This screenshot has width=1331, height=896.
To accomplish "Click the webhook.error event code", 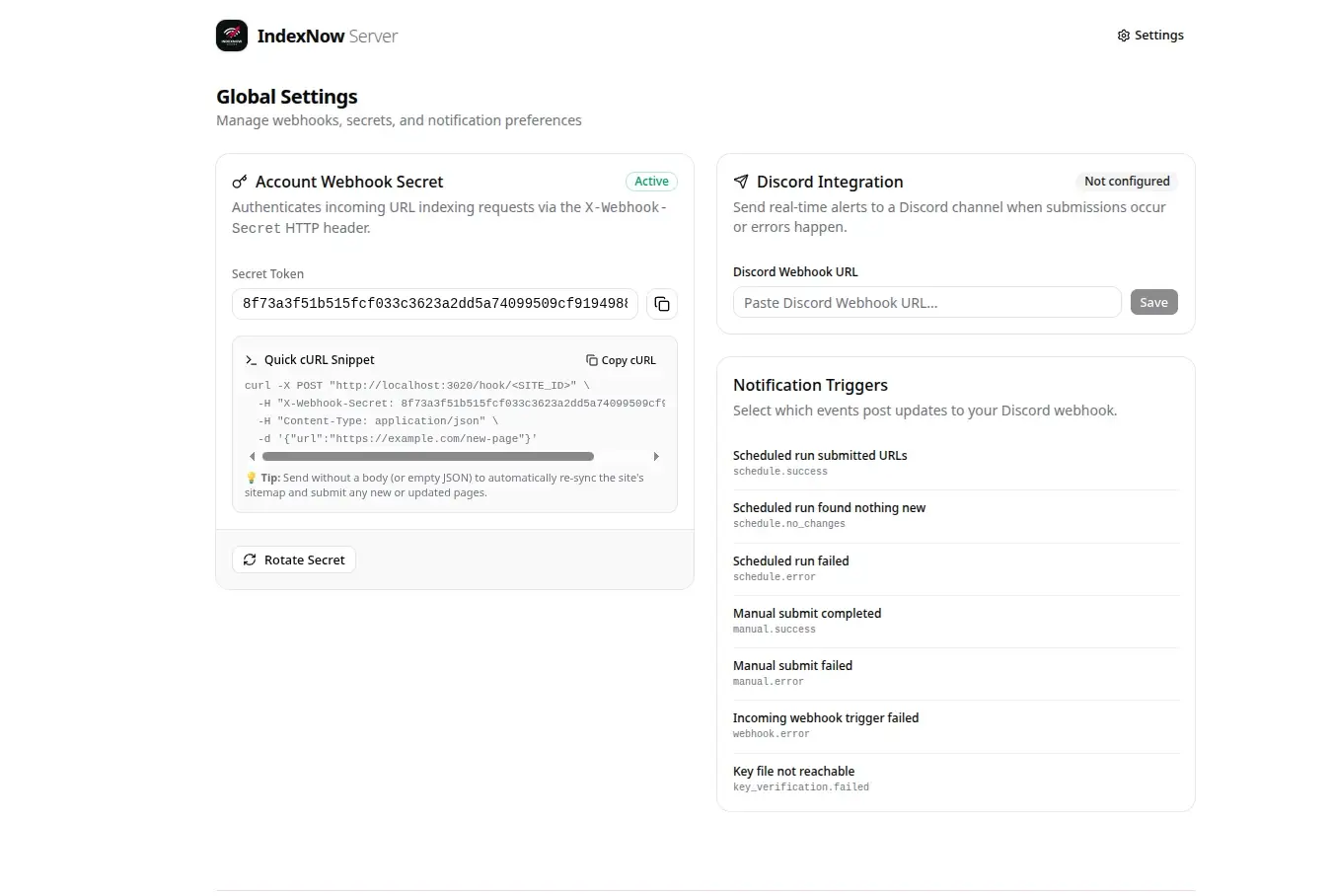I will pyautogui.click(x=772, y=734).
